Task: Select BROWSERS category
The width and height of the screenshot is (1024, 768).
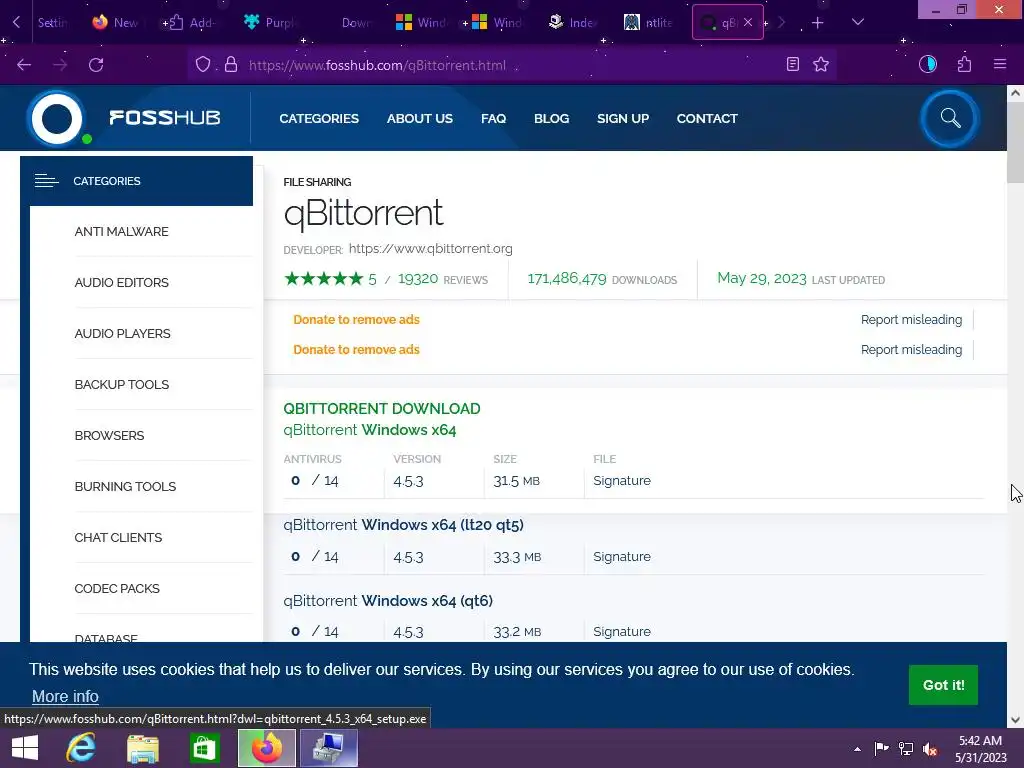Action: [110, 435]
